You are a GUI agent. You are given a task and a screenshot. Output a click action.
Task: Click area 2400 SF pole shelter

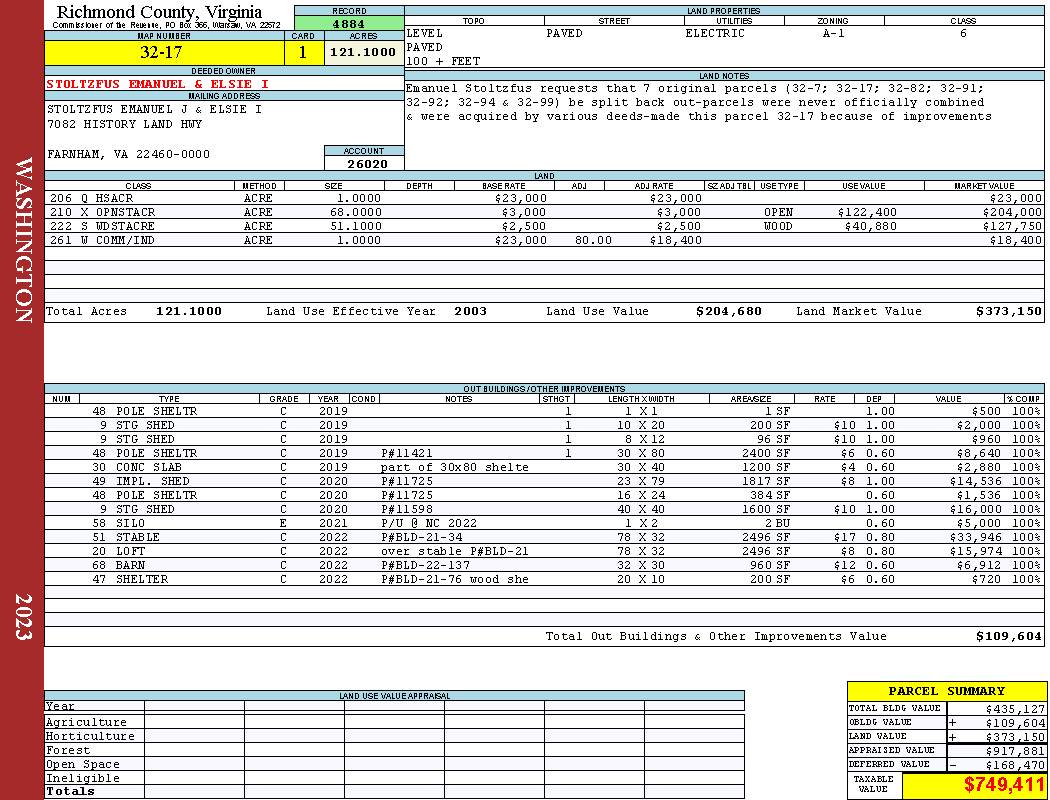click(765, 453)
